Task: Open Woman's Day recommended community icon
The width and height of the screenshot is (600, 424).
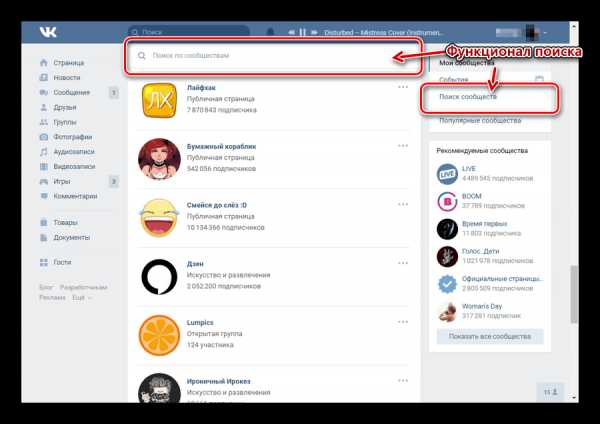Action: (x=447, y=311)
